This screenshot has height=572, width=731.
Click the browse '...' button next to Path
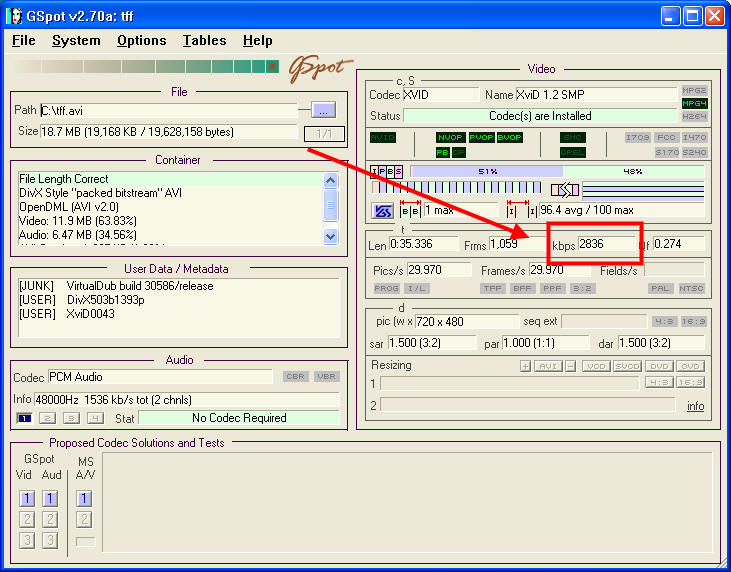(324, 110)
